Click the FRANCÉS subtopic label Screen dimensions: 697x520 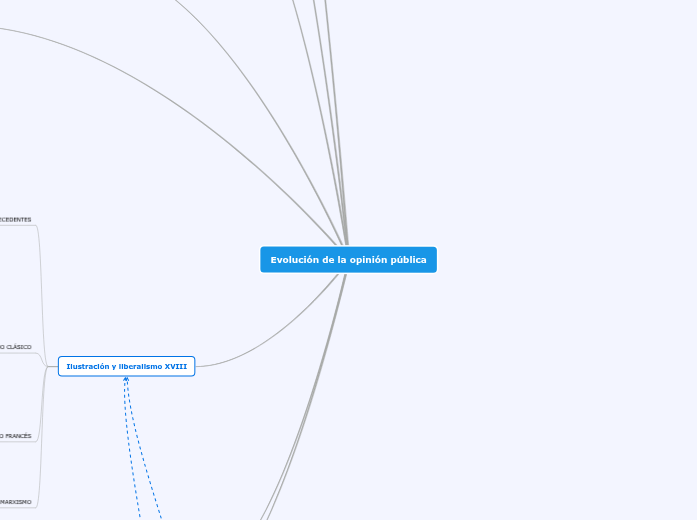pos(16,436)
